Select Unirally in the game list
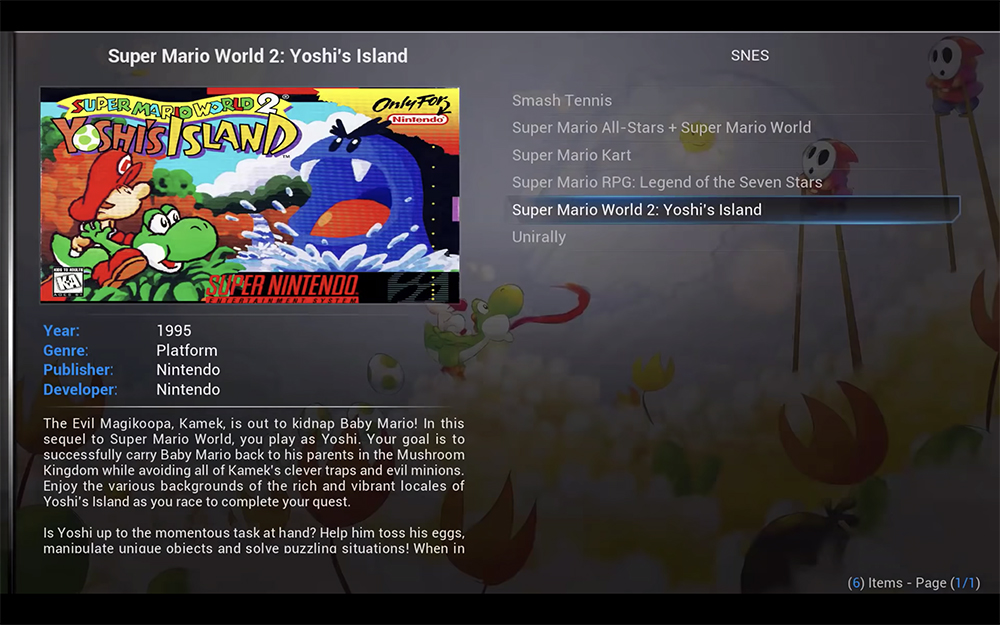Viewport: 1000px width, 625px height. pyautogui.click(x=539, y=237)
